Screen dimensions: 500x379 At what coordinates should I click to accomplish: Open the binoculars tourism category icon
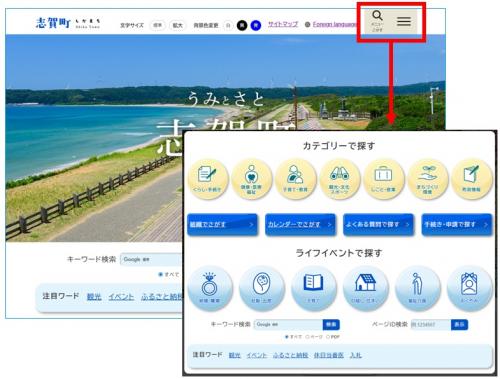(339, 179)
